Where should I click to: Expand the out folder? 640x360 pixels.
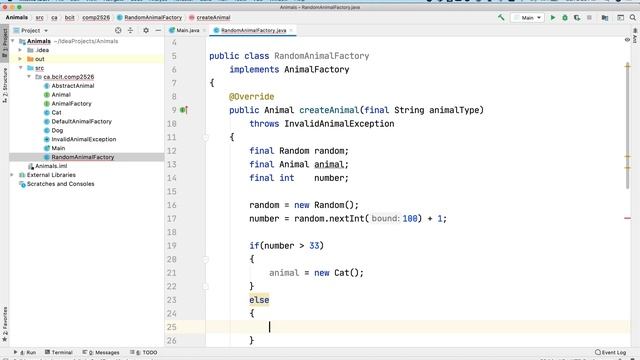coord(20,59)
